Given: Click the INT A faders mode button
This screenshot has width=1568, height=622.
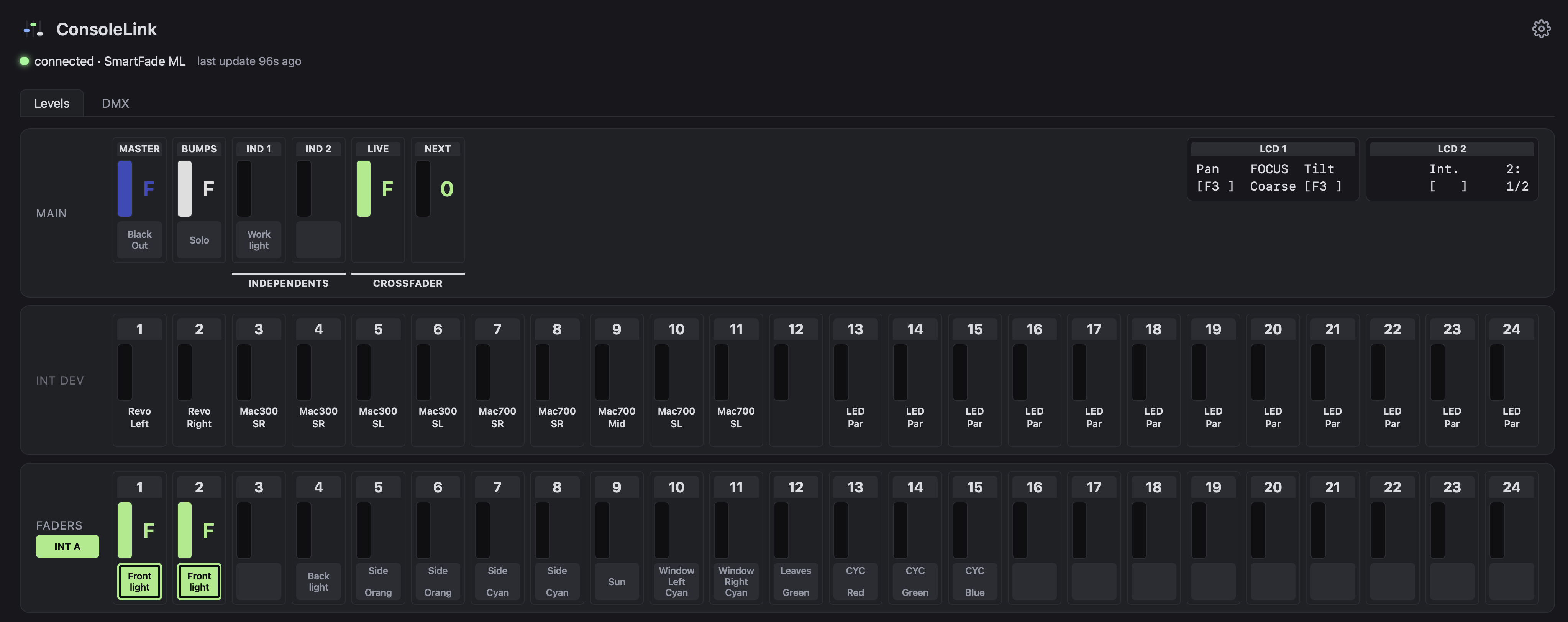Looking at the screenshot, I should point(67,546).
